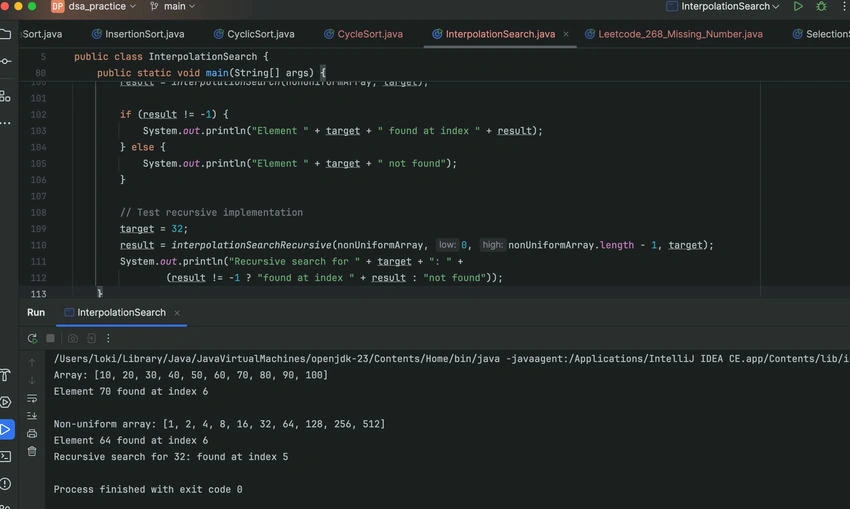
Task: Click the 'if (result != -1)' statement
Action: (174, 114)
